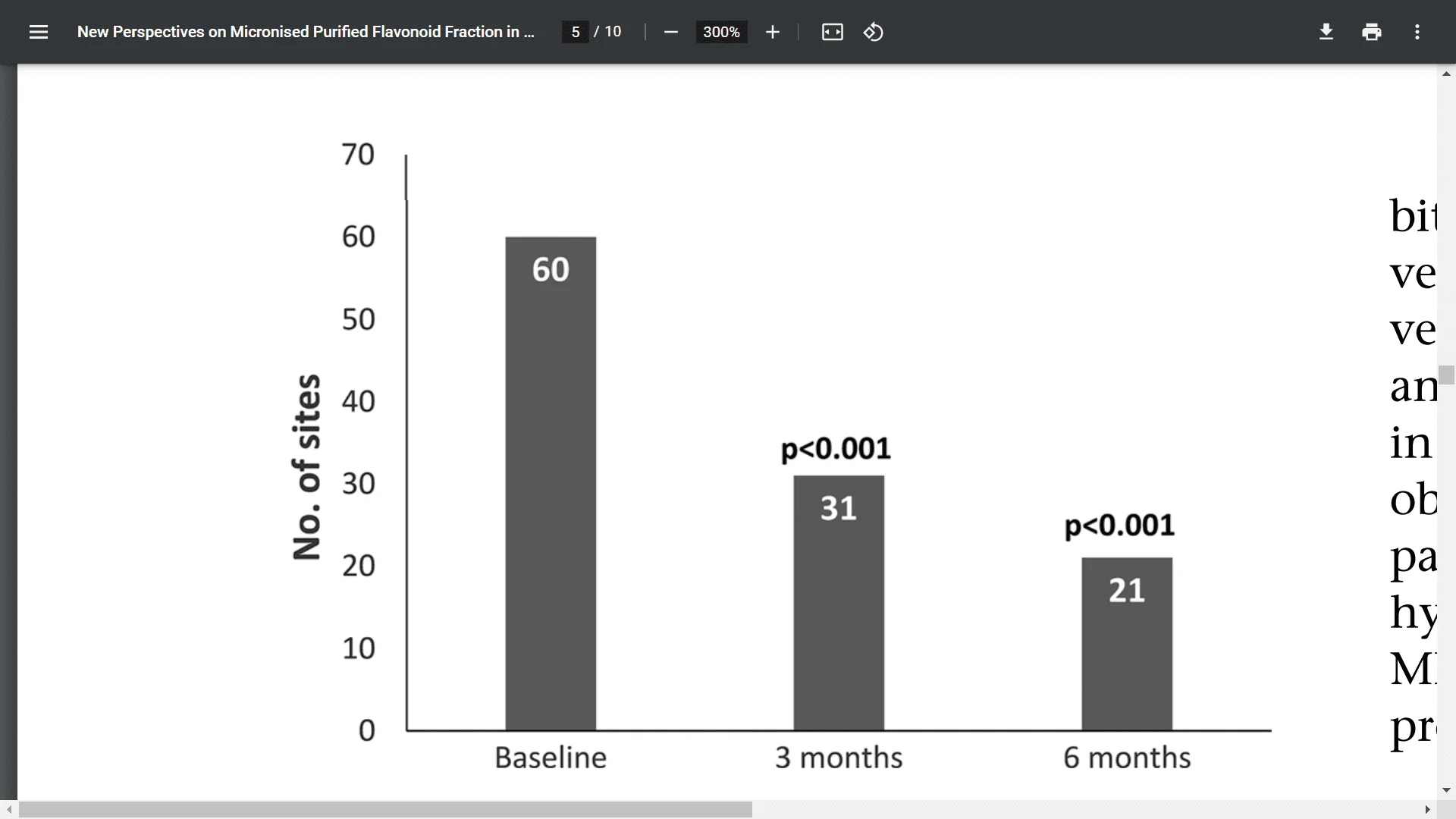
Task: Open the sidebar hamburger menu
Action: pyautogui.click(x=39, y=32)
